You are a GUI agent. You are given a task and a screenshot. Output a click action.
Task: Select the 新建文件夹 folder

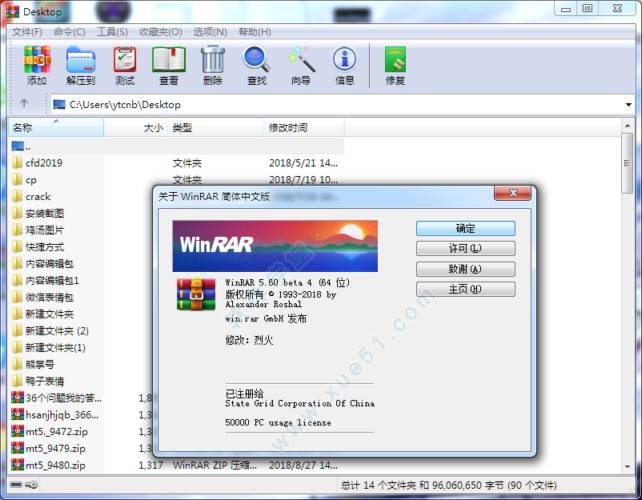click(x=43, y=314)
